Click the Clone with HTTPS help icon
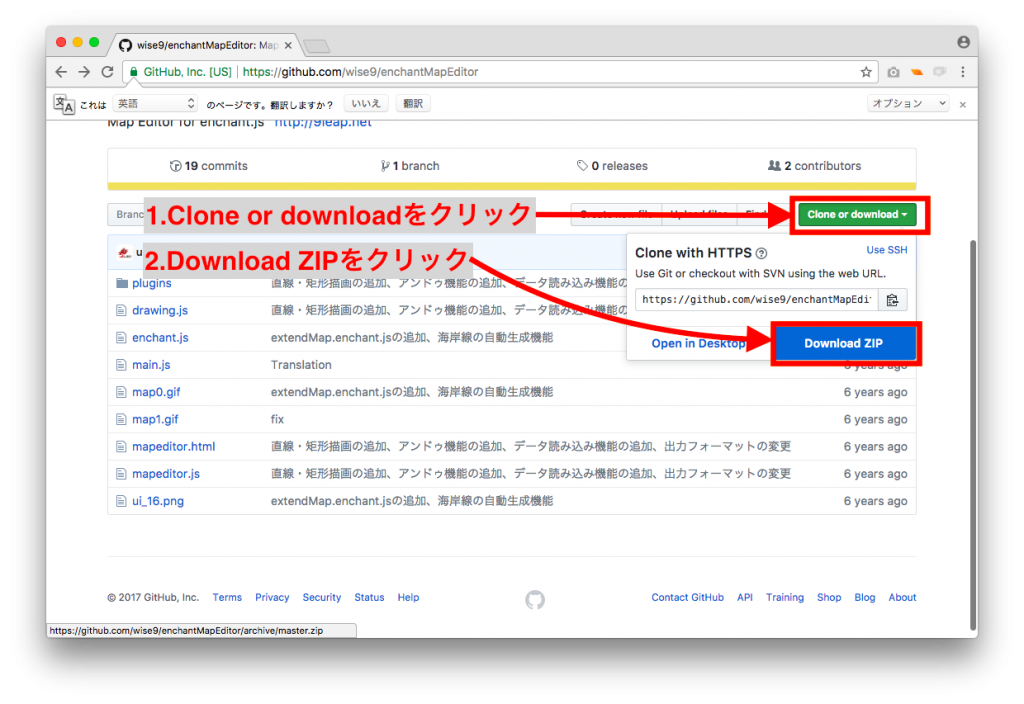Viewport: 1024px width, 704px height. (x=761, y=253)
